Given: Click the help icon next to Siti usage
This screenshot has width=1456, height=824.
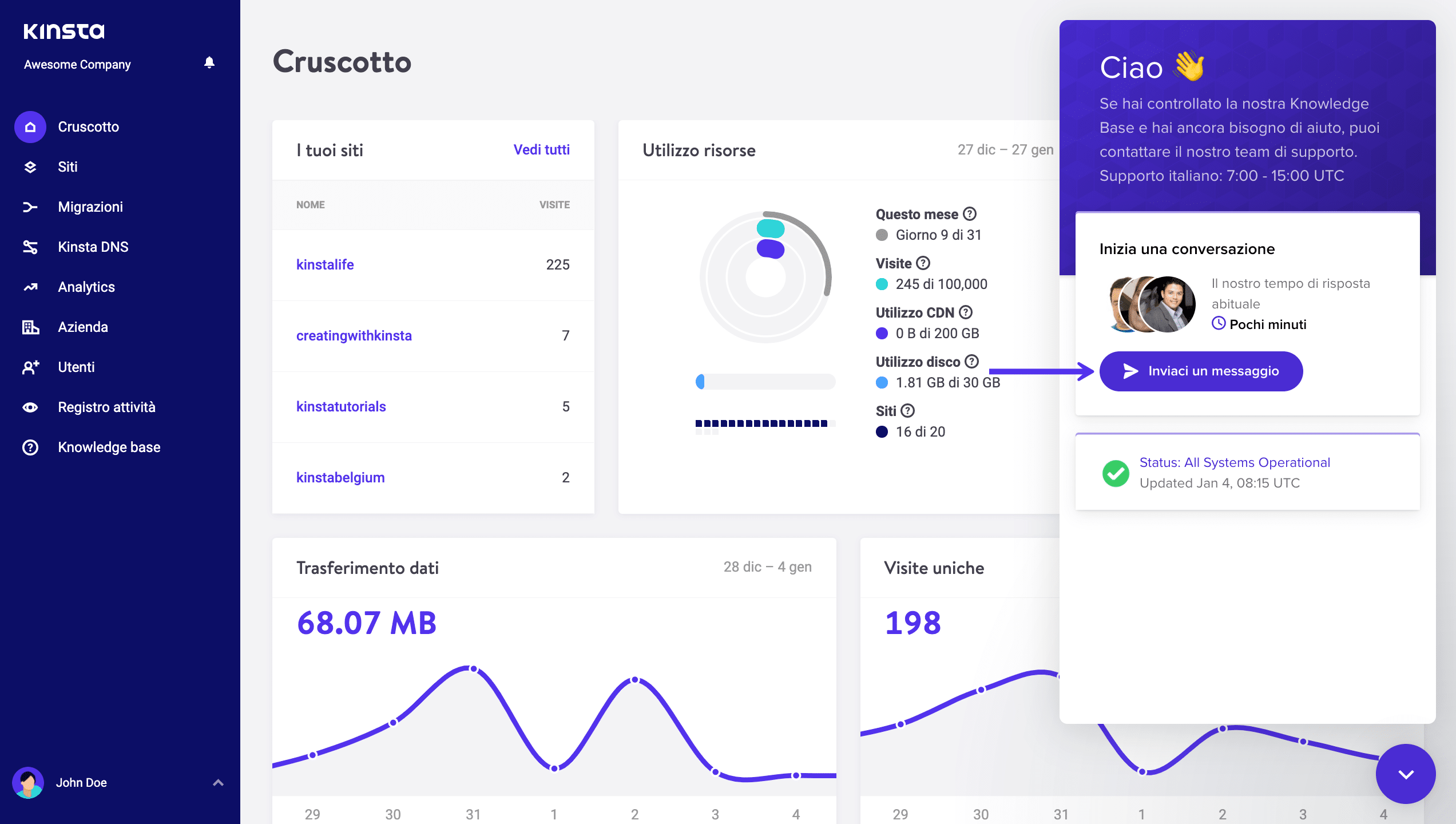Looking at the screenshot, I should click(908, 411).
